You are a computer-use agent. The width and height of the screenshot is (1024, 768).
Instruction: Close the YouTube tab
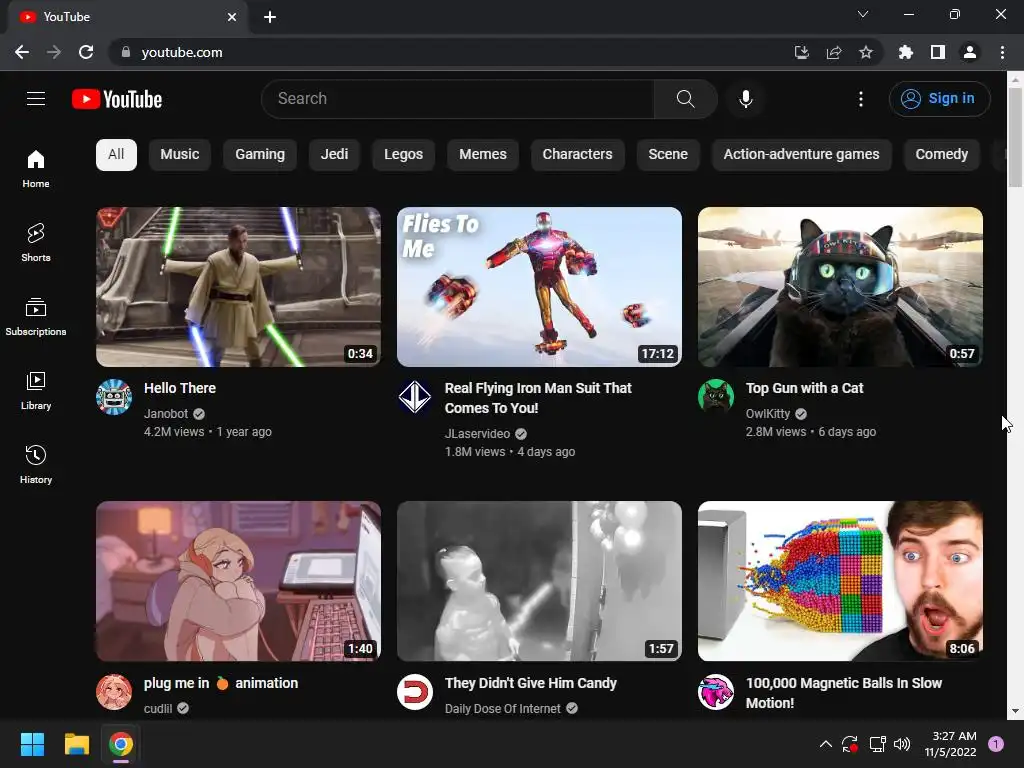[x=232, y=17]
